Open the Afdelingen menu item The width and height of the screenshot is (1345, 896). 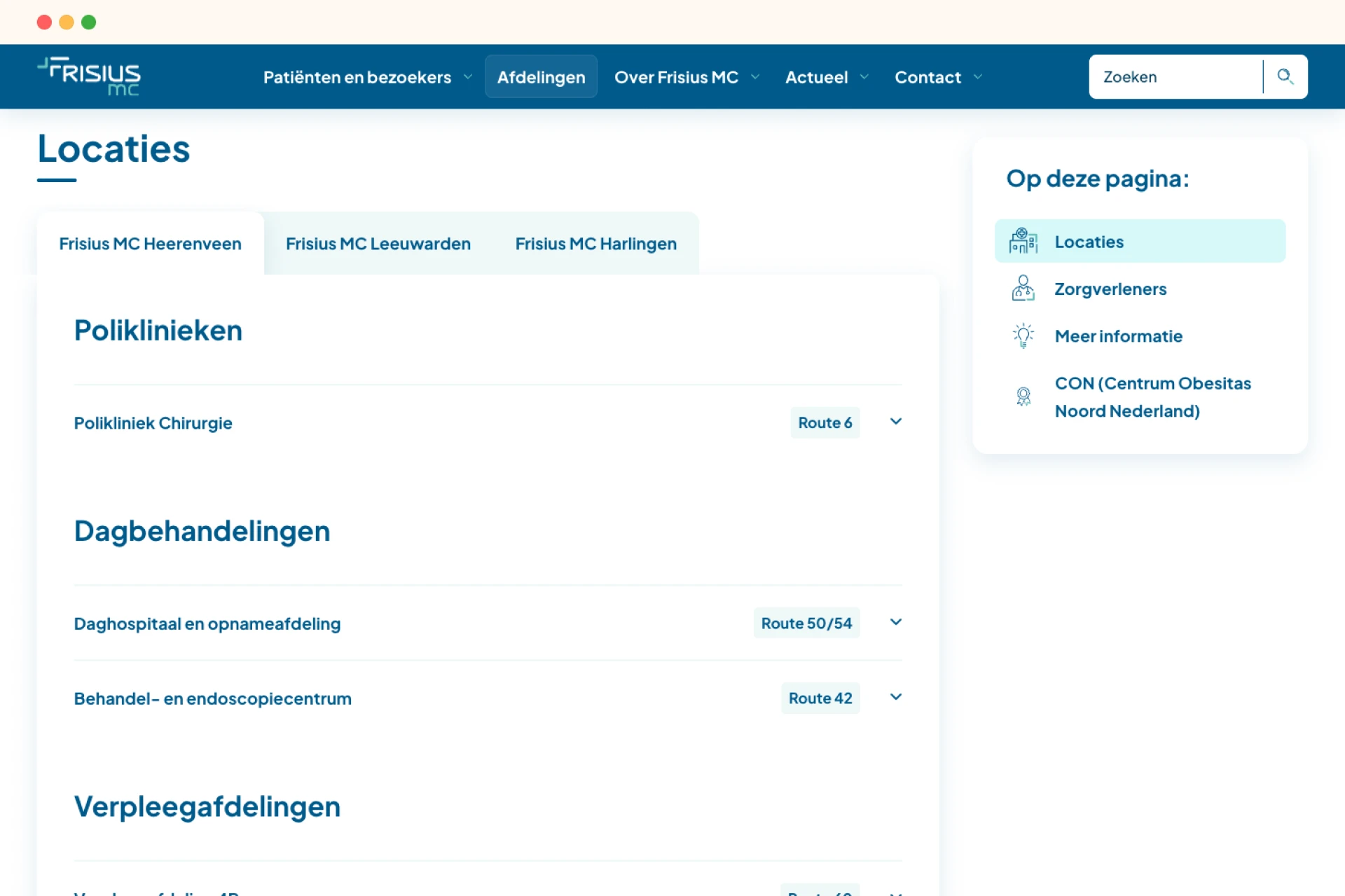pyautogui.click(x=541, y=76)
